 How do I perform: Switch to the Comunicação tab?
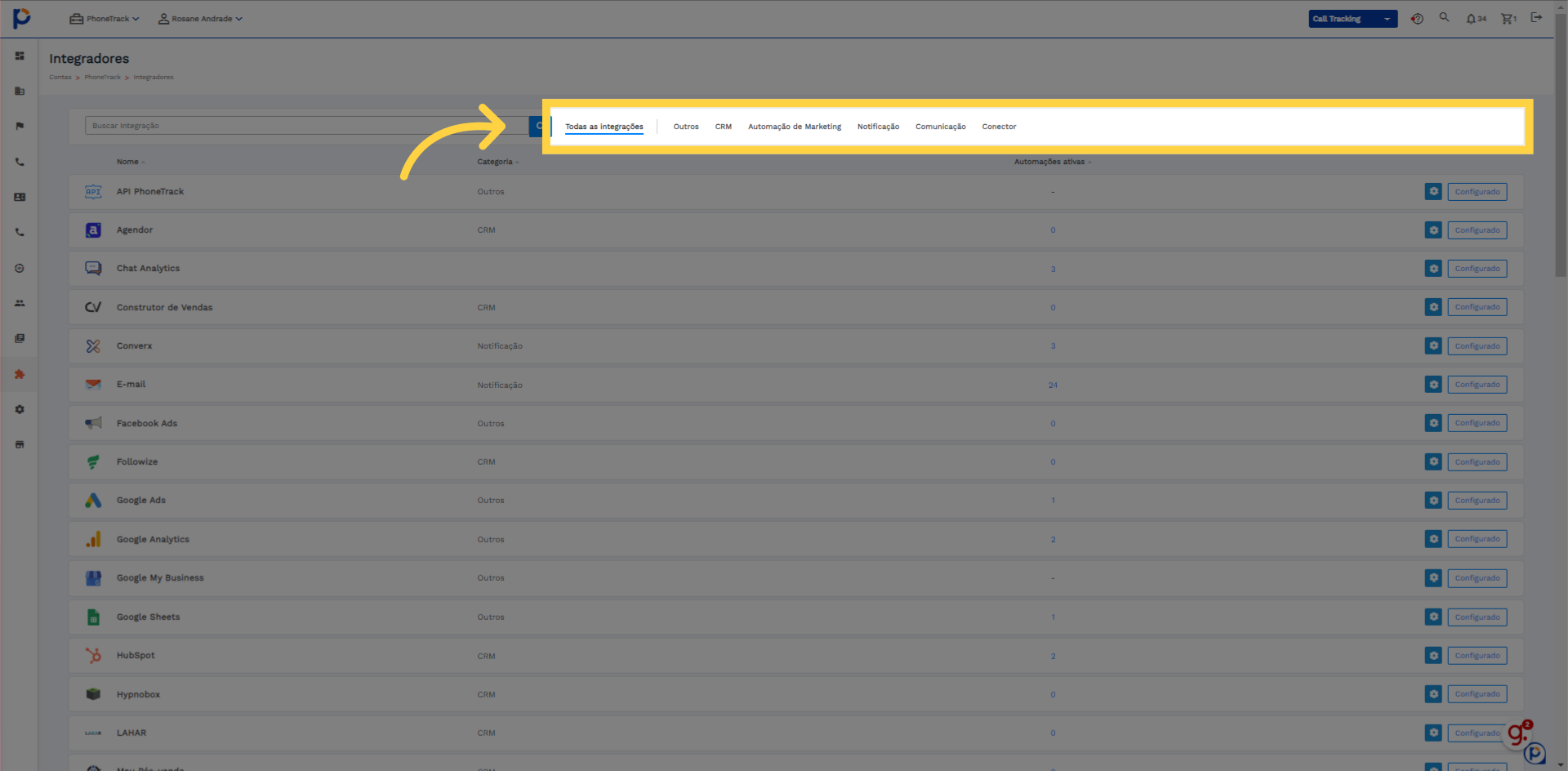pyautogui.click(x=941, y=127)
